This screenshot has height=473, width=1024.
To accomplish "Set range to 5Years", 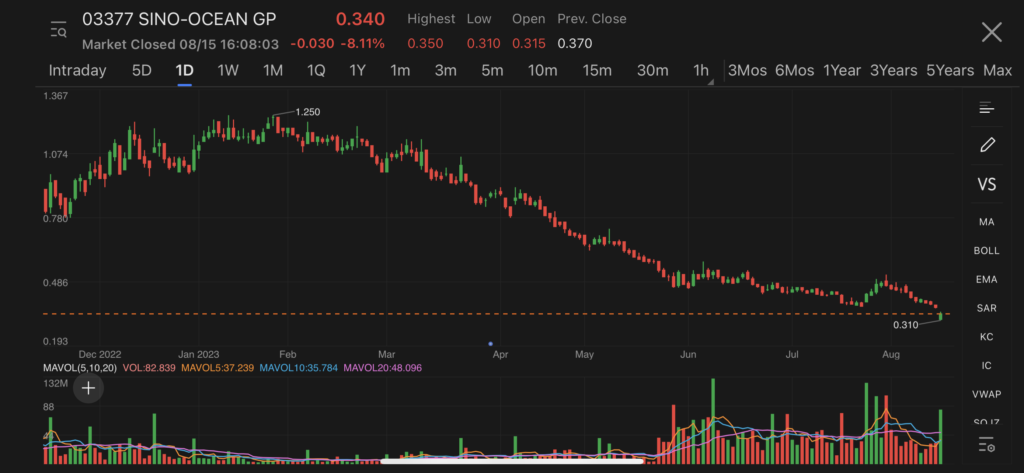I will click(950, 71).
